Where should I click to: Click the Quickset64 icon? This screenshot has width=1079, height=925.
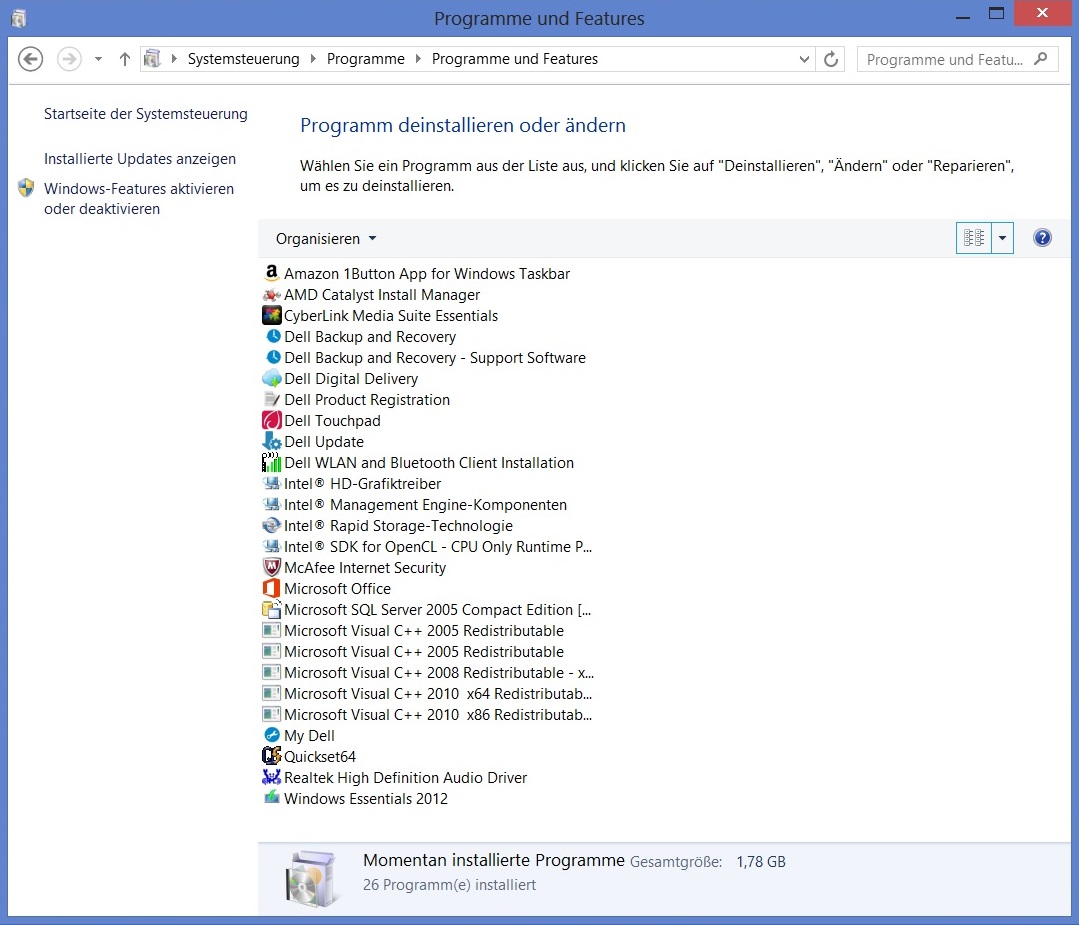click(272, 756)
